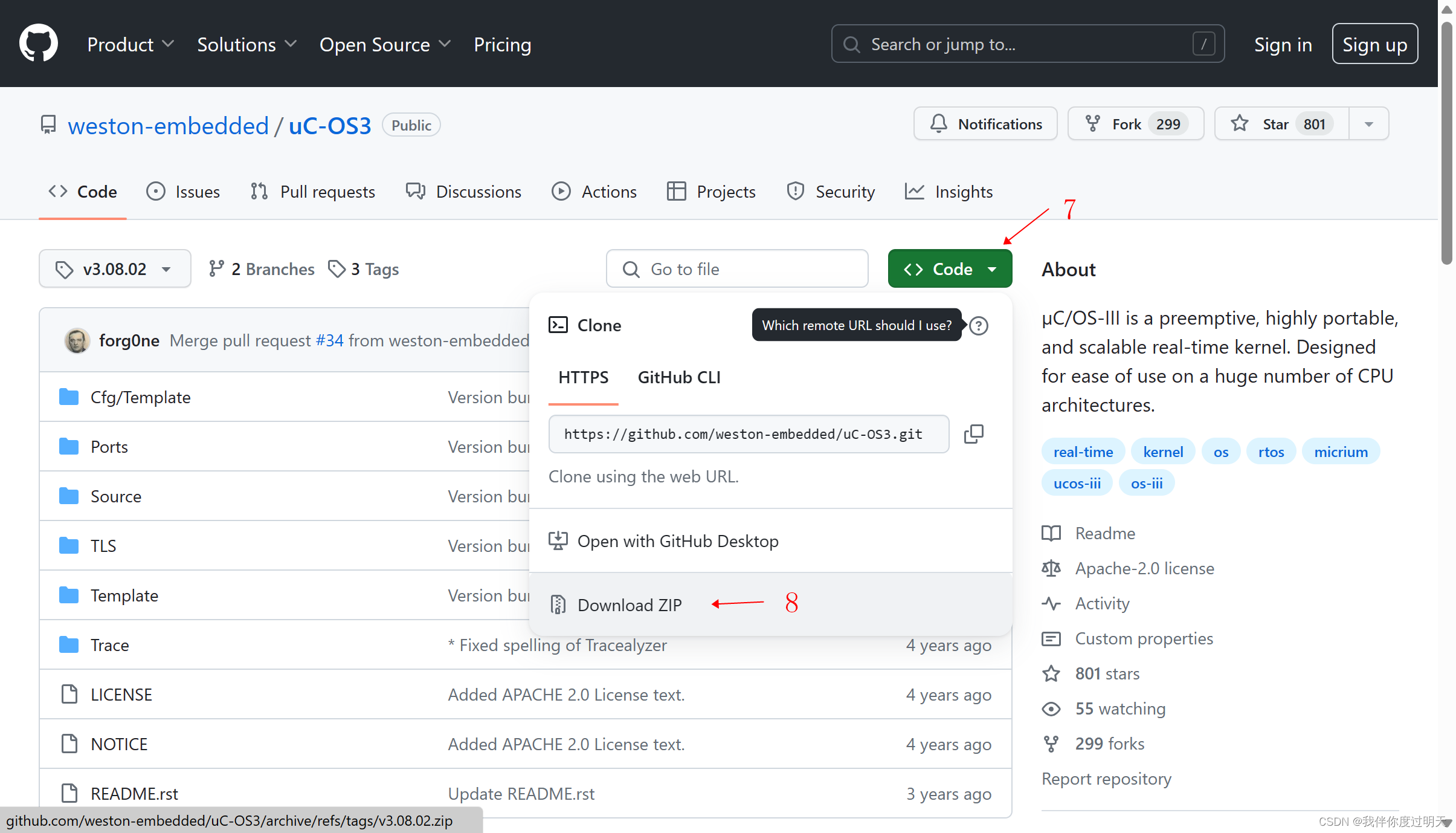
Task: Click the GitHub logo icon
Action: point(38,44)
